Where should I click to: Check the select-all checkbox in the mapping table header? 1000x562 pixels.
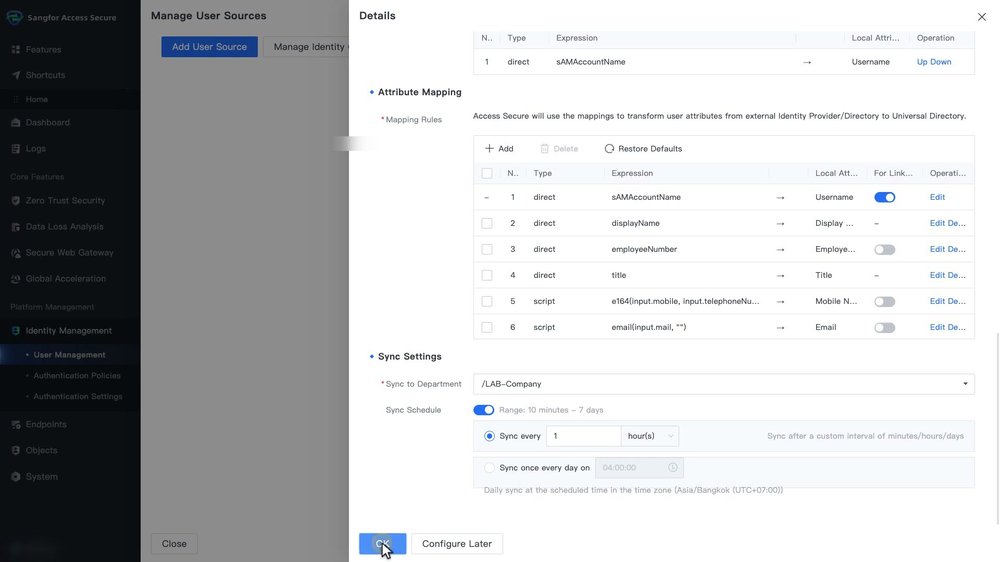point(487,173)
